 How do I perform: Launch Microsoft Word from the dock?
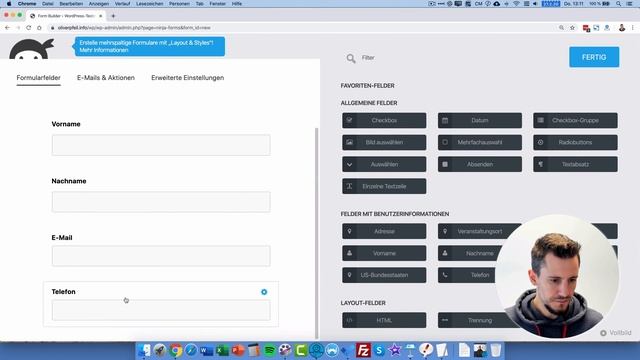[x=207, y=350]
